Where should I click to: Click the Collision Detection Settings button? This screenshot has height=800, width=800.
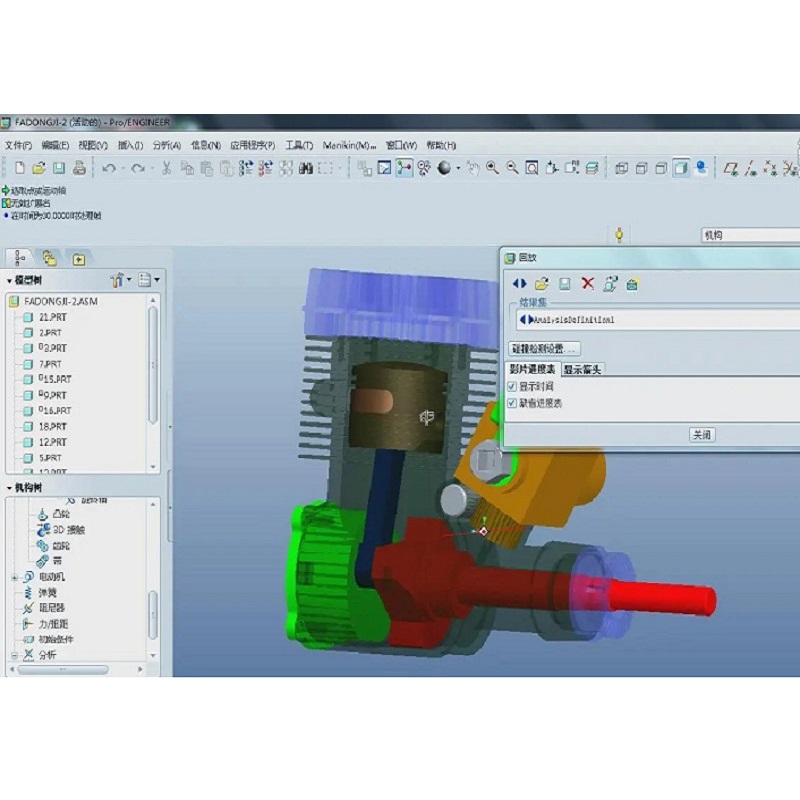pyautogui.click(x=544, y=349)
